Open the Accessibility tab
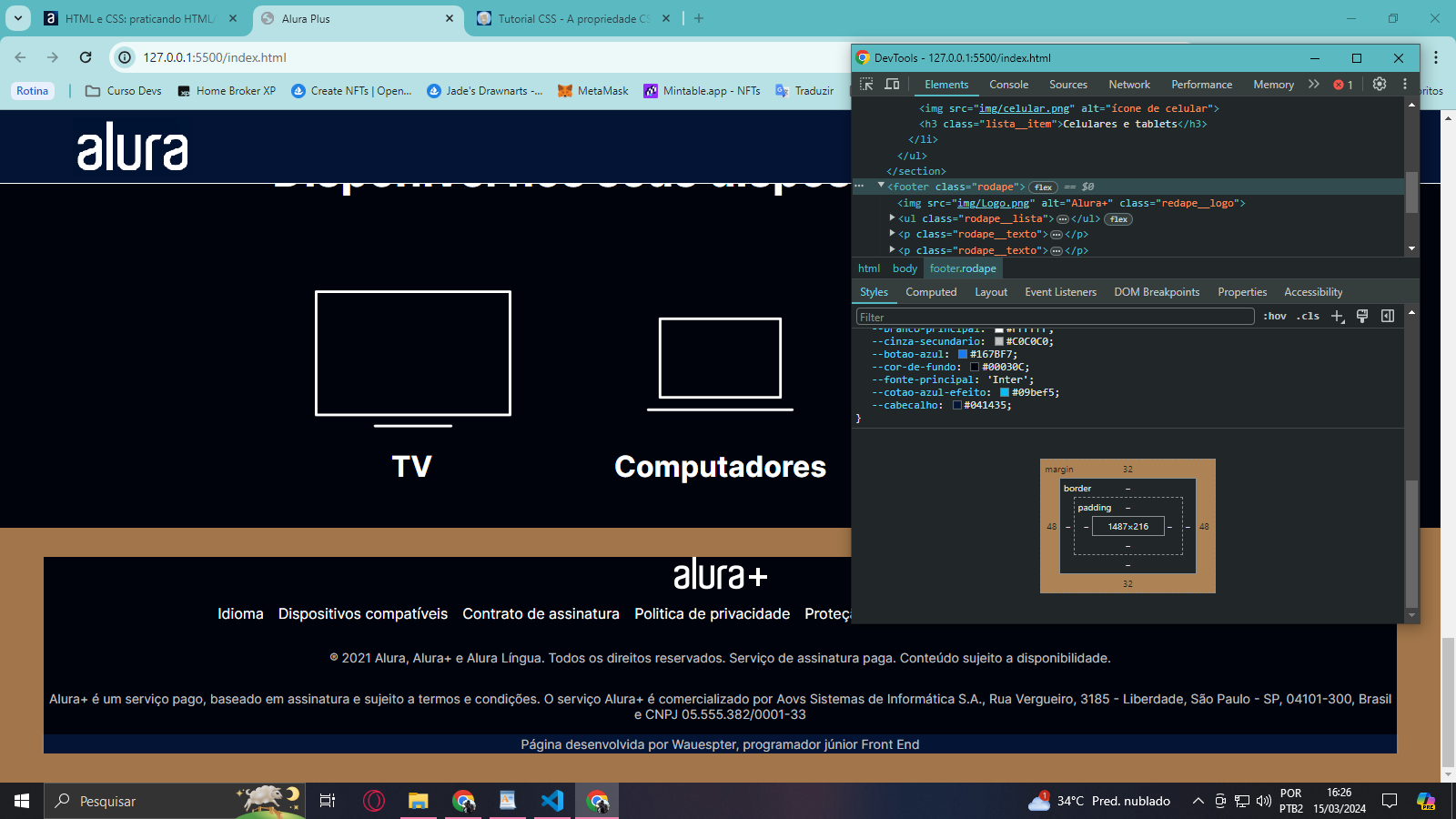Screen dimensions: 1456x819 (x=1313, y=292)
